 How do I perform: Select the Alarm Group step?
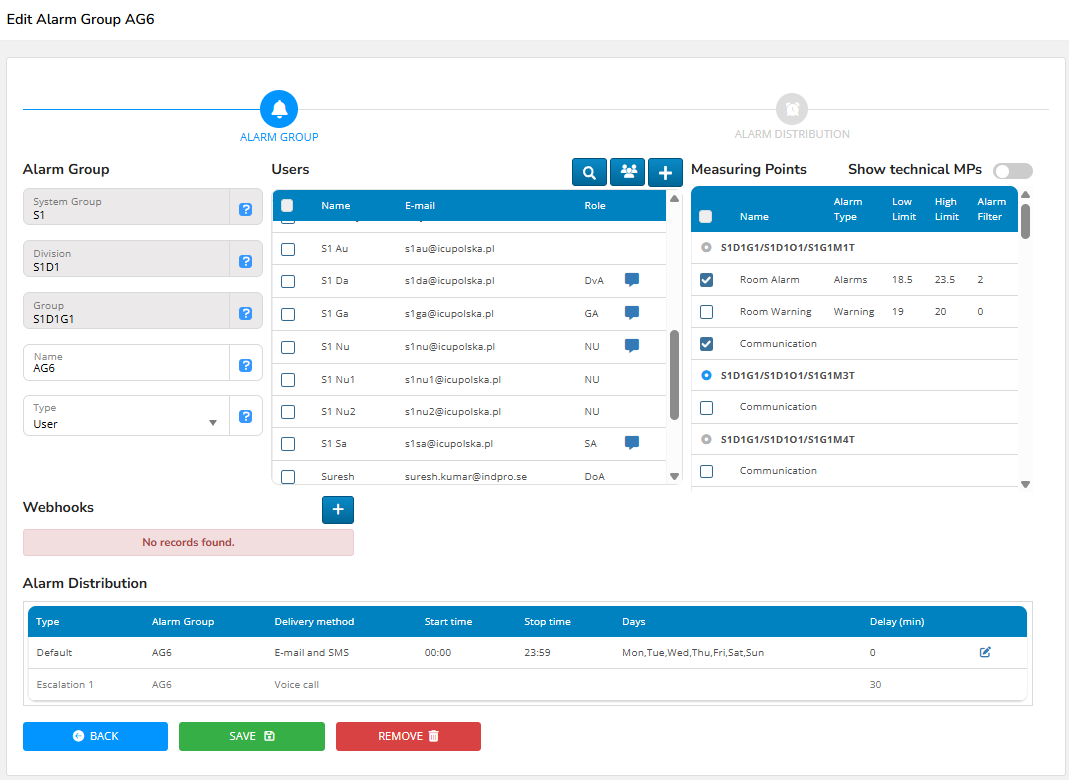[279, 109]
